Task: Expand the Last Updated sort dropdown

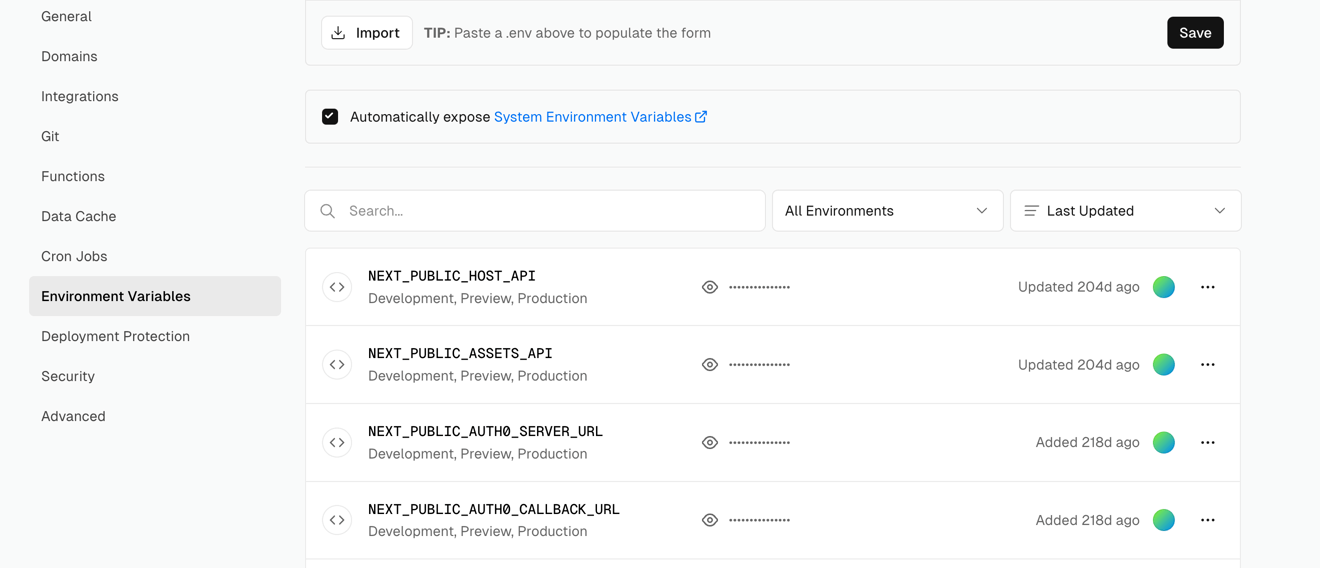Action: tap(1125, 211)
